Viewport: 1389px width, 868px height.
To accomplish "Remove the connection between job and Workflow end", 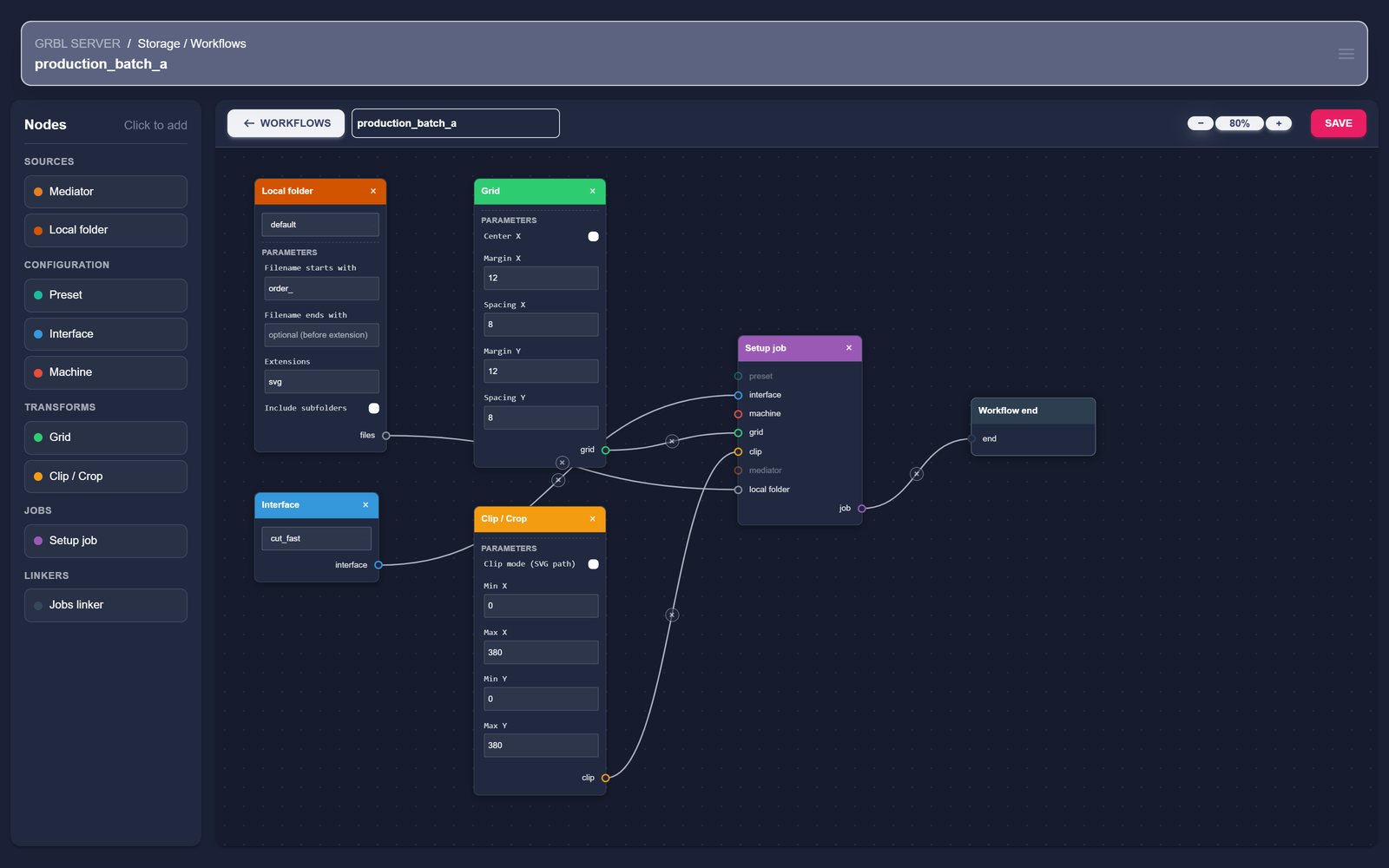I will click(917, 474).
